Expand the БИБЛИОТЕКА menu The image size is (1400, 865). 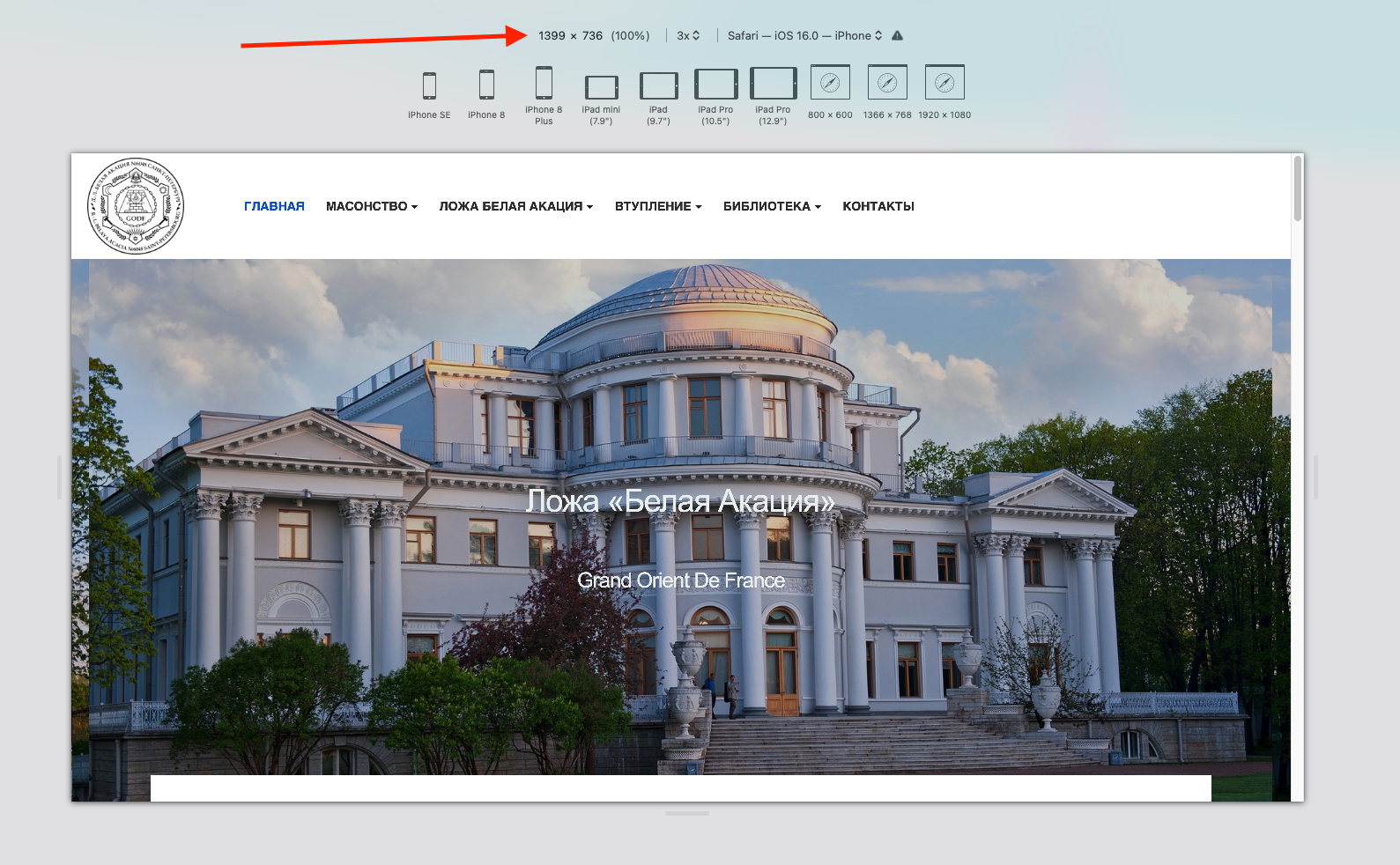pos(772,206)
